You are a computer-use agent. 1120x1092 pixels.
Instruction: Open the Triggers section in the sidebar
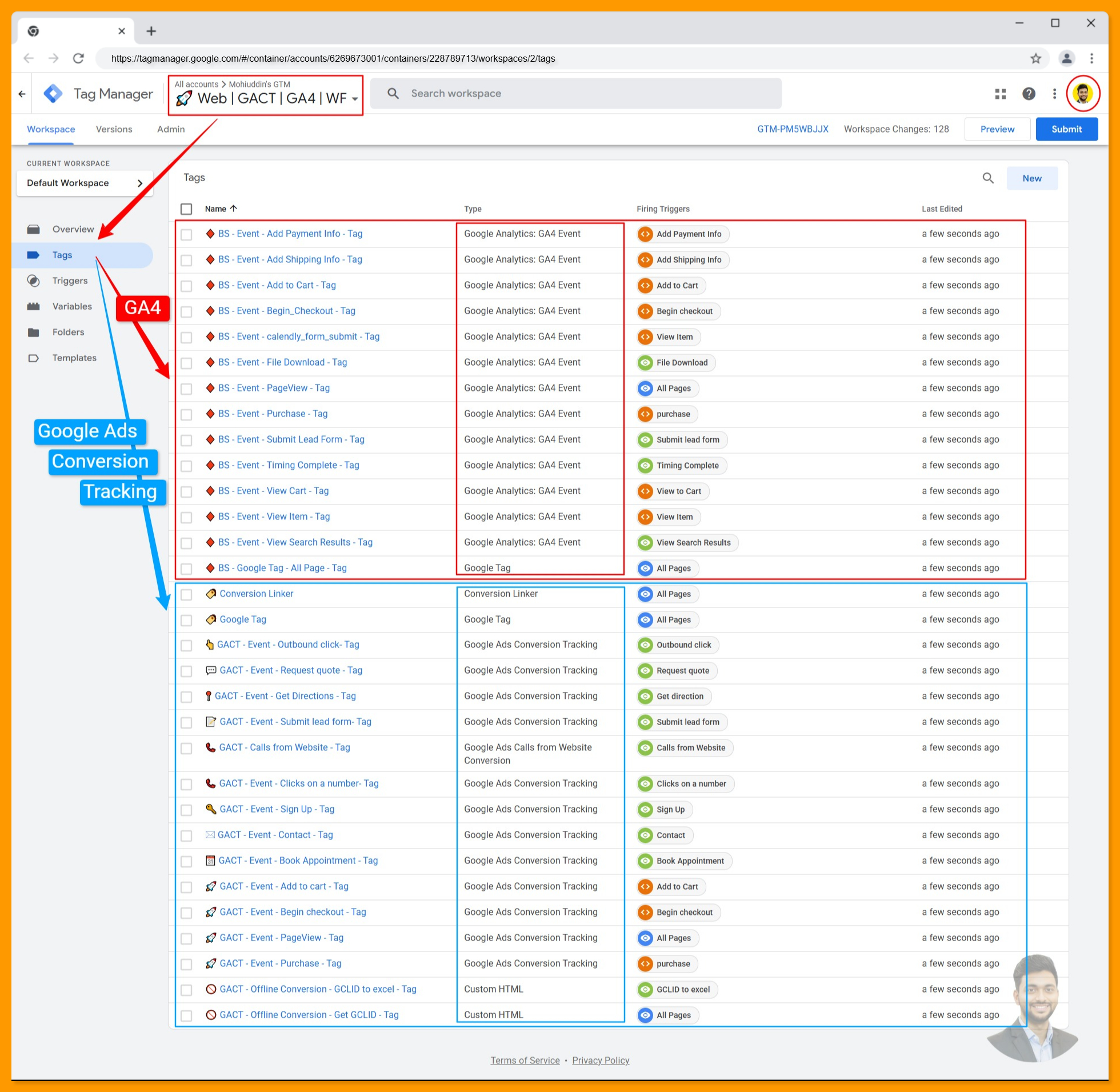[x=69, y=281]
